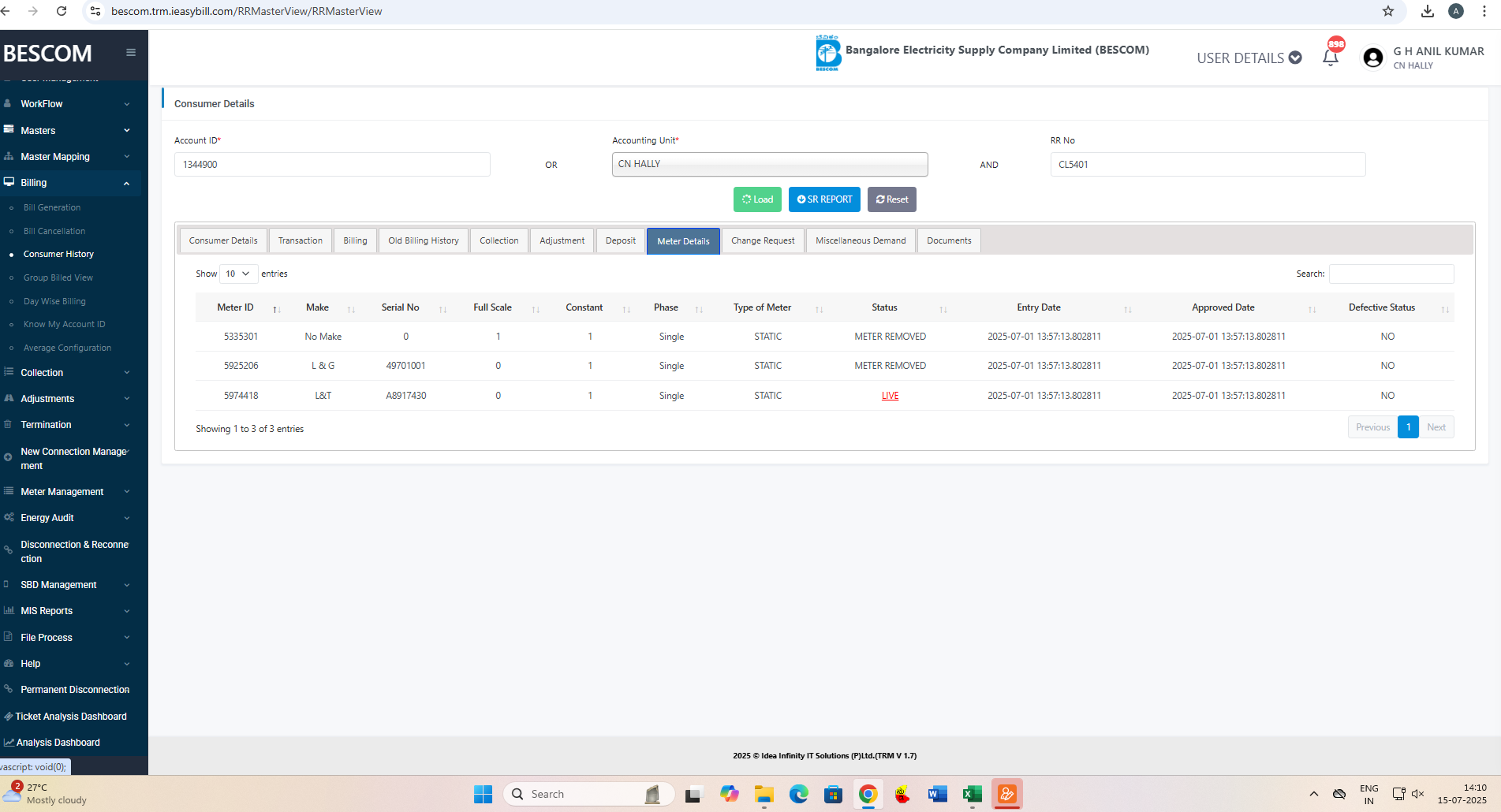Select page 1 in pagination
Viewport: 1501px width, 812px height.
(x=1408, y=427)
